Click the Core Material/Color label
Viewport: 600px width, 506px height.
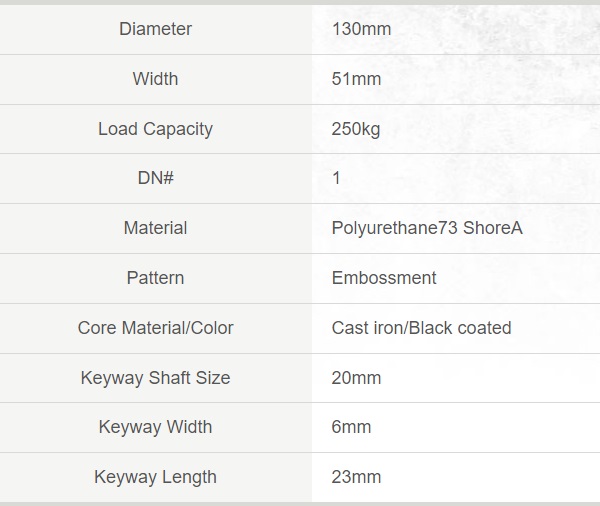click(x=155, y=328)
